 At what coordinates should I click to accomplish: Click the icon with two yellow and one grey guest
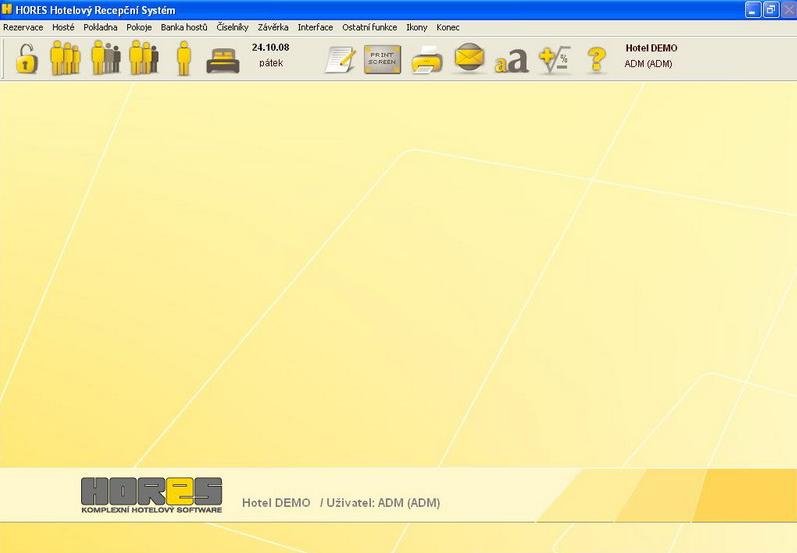(143, 59)
